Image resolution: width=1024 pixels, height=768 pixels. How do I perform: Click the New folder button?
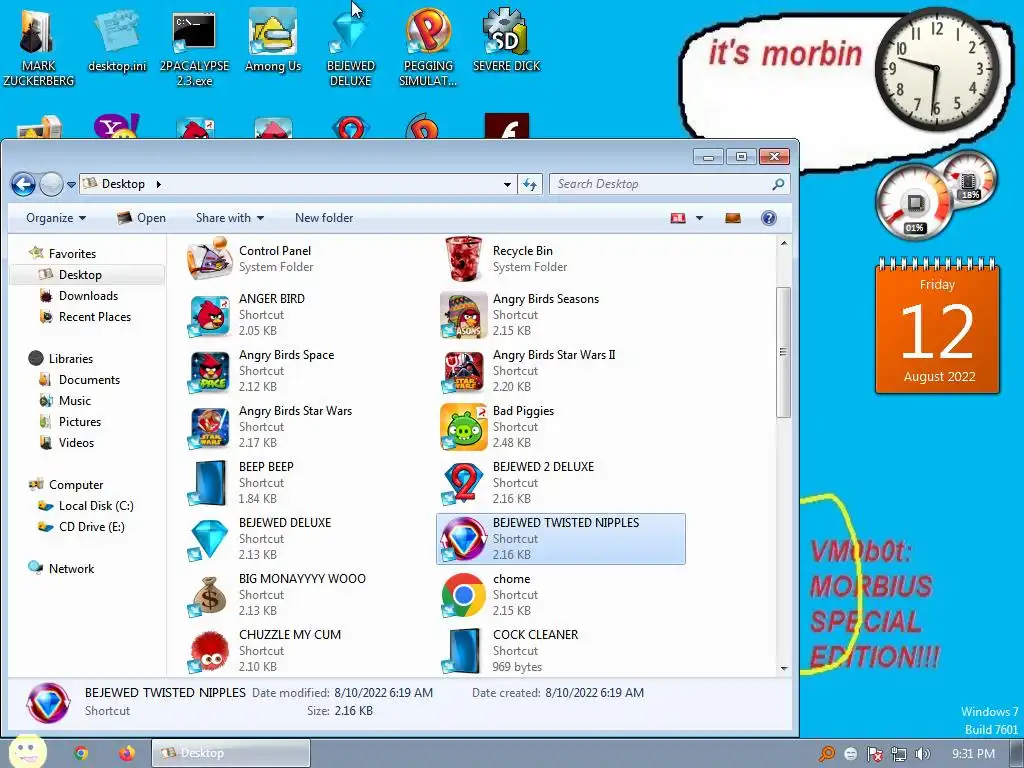(324, 218)
